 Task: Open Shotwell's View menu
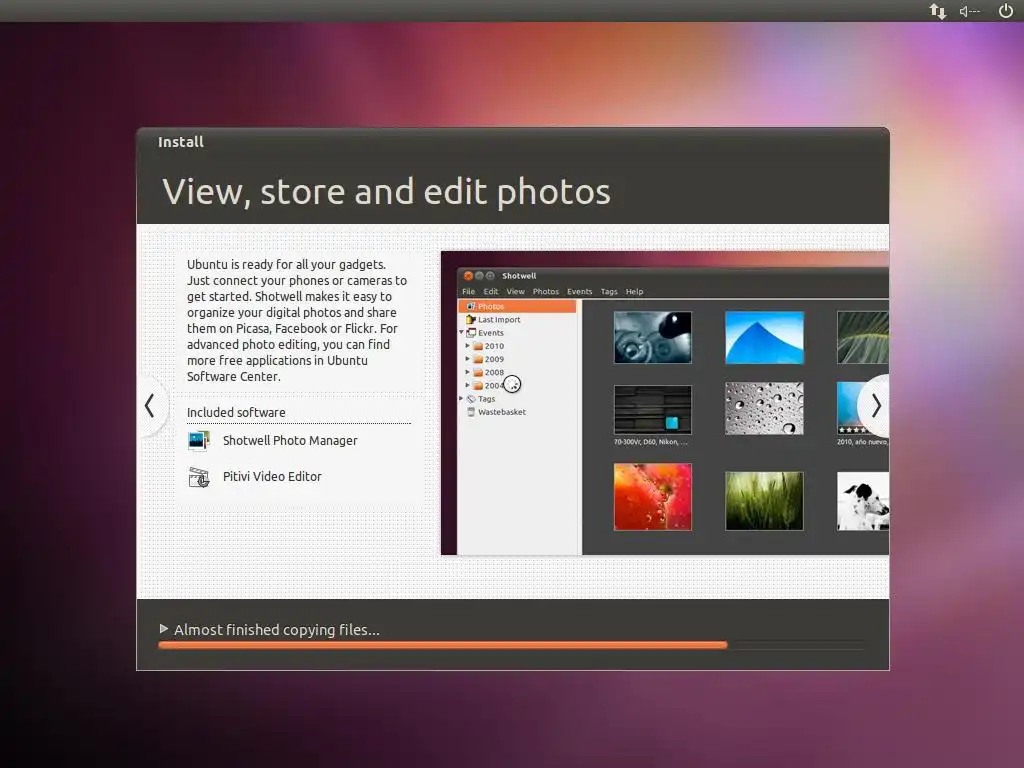coord(515,292)
